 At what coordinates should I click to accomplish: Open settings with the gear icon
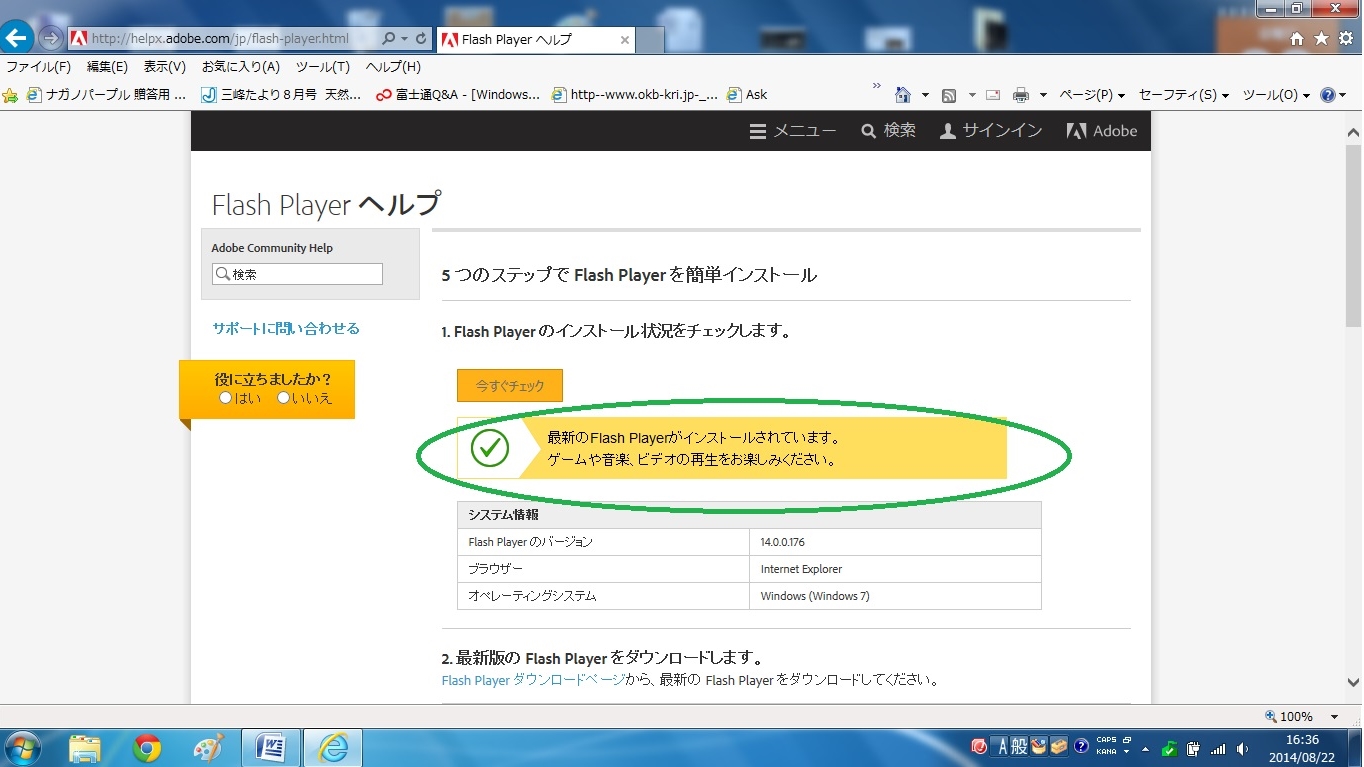click(x=1345, y=38)
